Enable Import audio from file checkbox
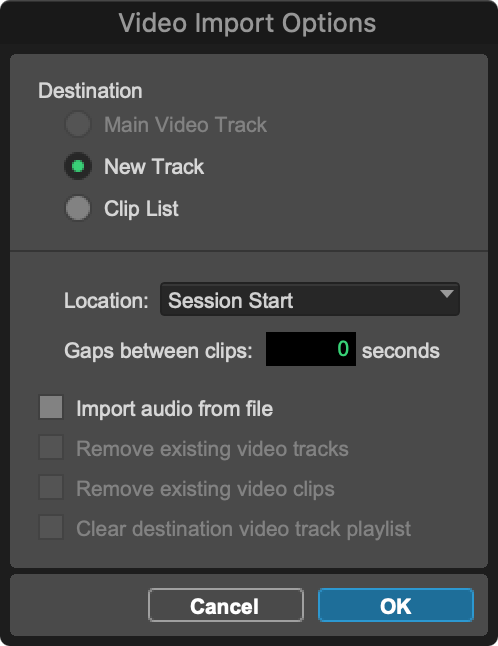498x646 pixels. click(x=51, y=407)
